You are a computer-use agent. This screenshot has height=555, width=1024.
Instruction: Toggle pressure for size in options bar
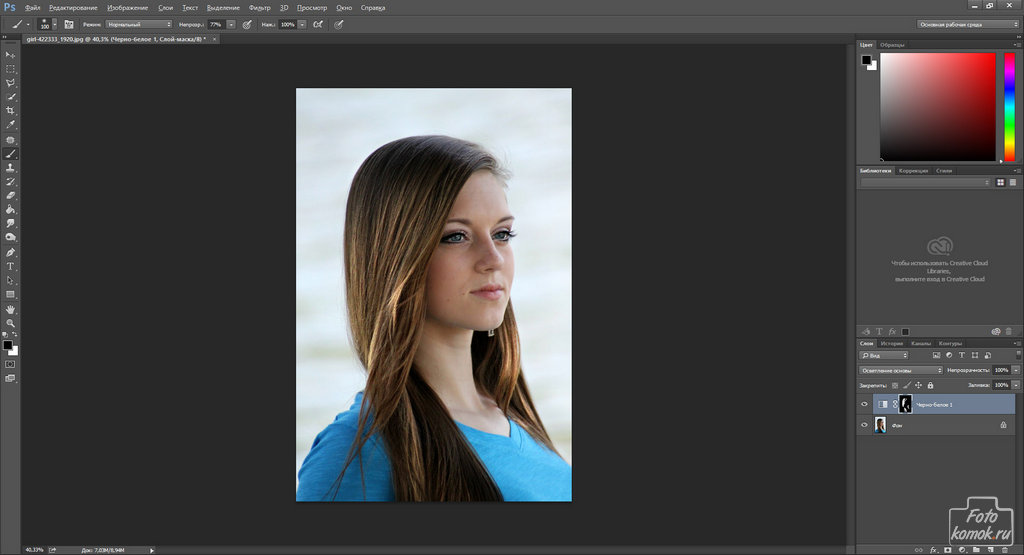[338, 24]
